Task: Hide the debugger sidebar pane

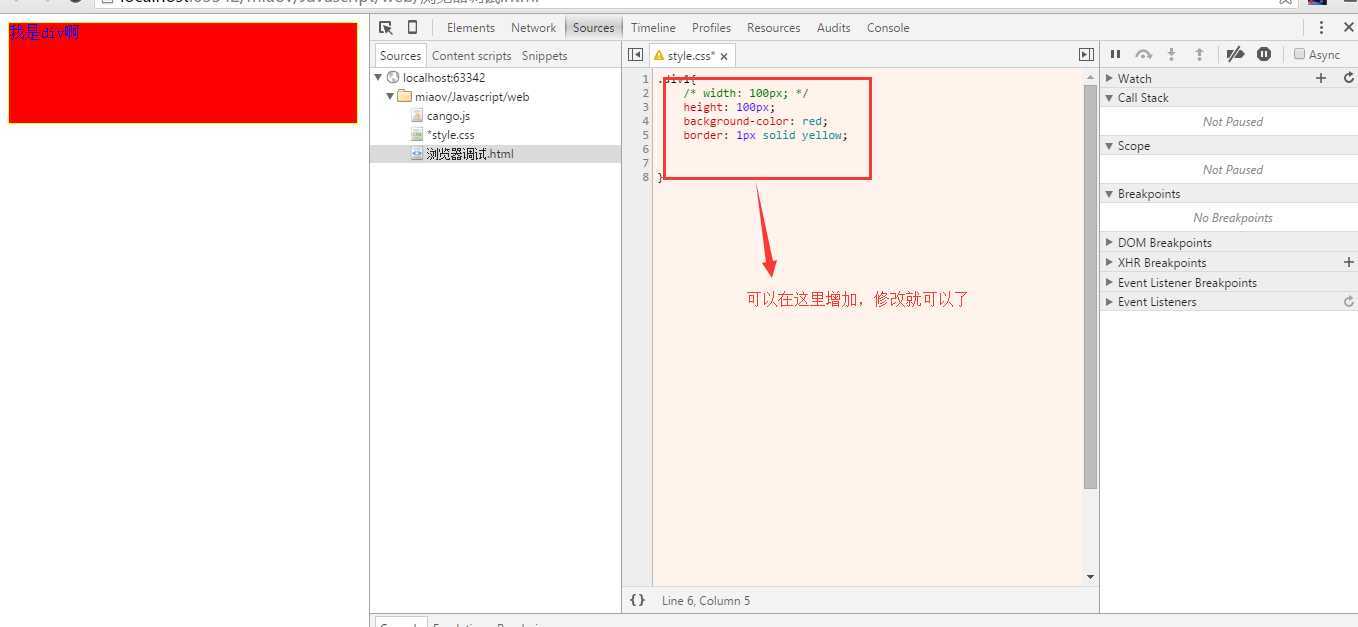Action: [1086, 55]
